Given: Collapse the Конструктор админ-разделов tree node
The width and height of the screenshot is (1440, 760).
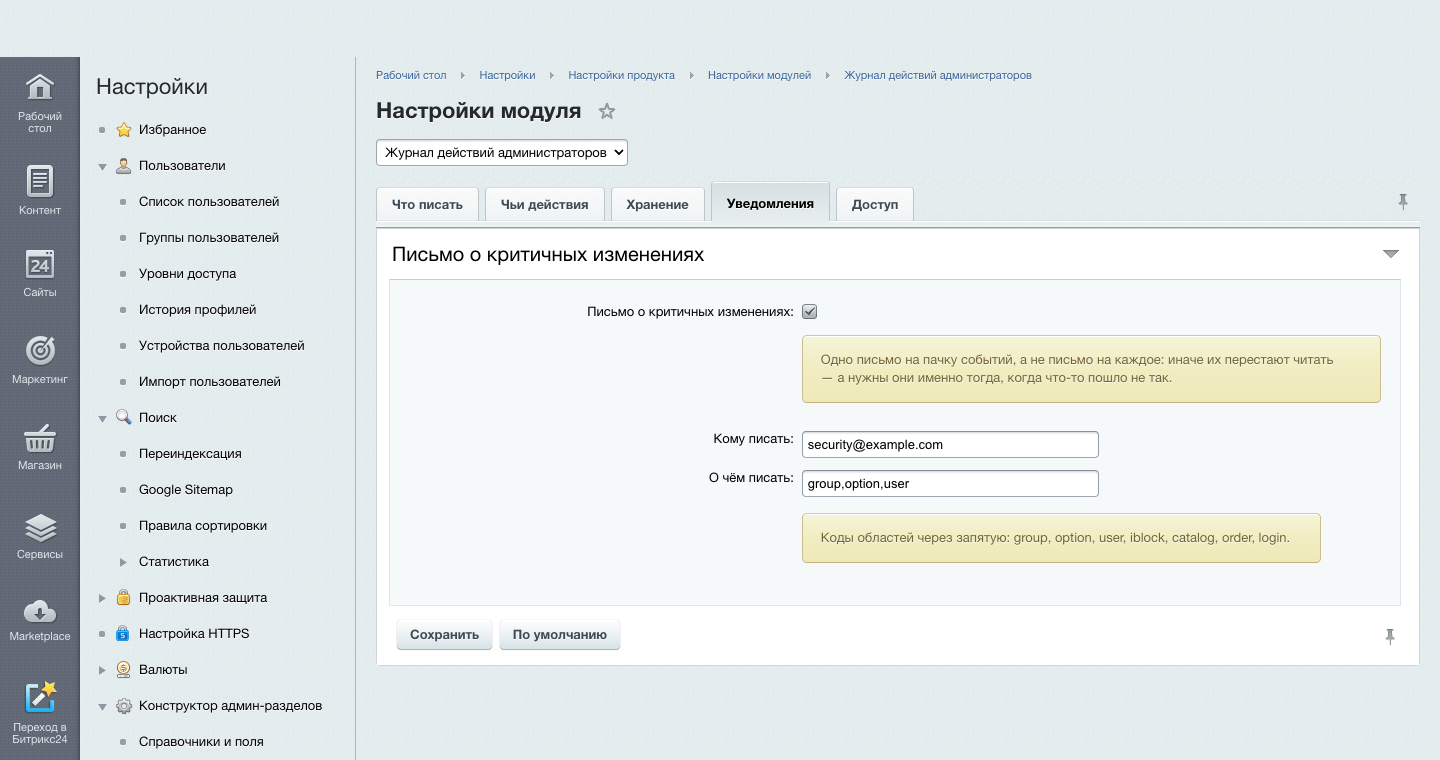Looking at the screenshot, I should click(102, 707).
